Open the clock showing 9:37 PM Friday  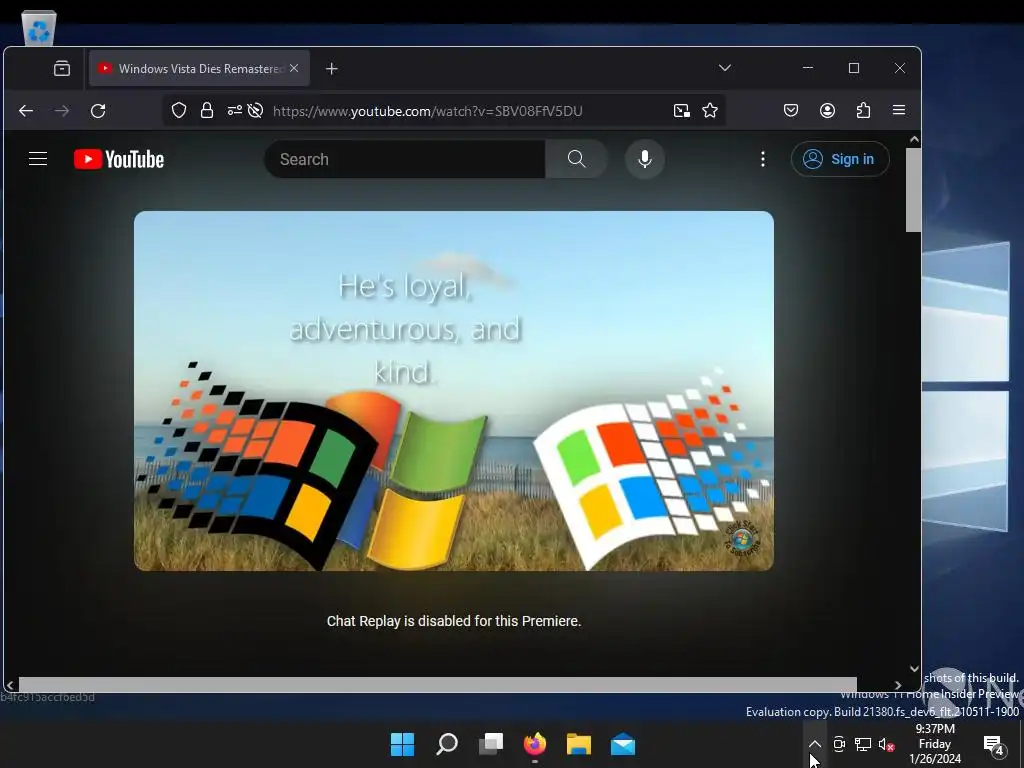tap(935, 744)
